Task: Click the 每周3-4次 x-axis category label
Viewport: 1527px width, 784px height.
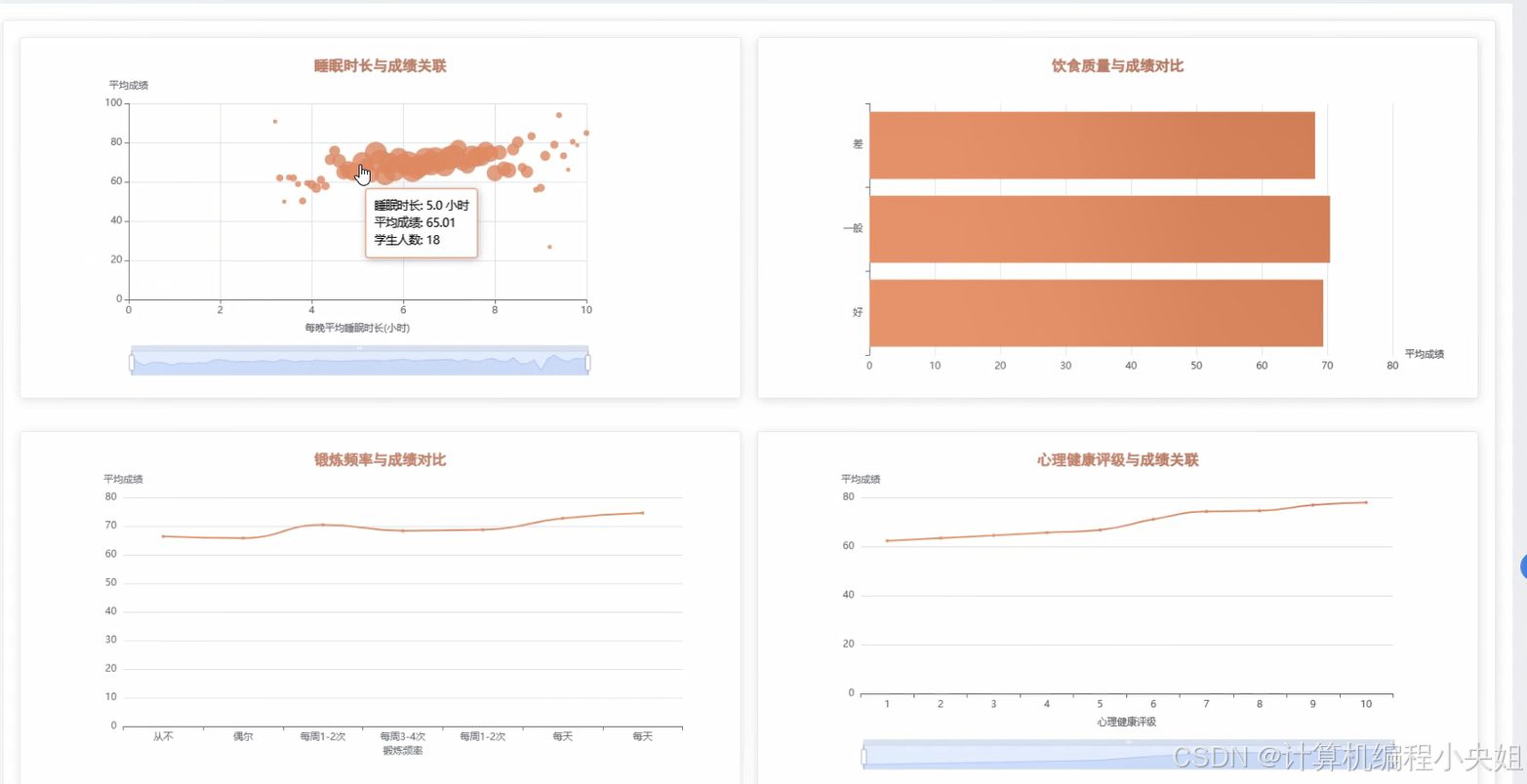Action: (x=403, y=737)
